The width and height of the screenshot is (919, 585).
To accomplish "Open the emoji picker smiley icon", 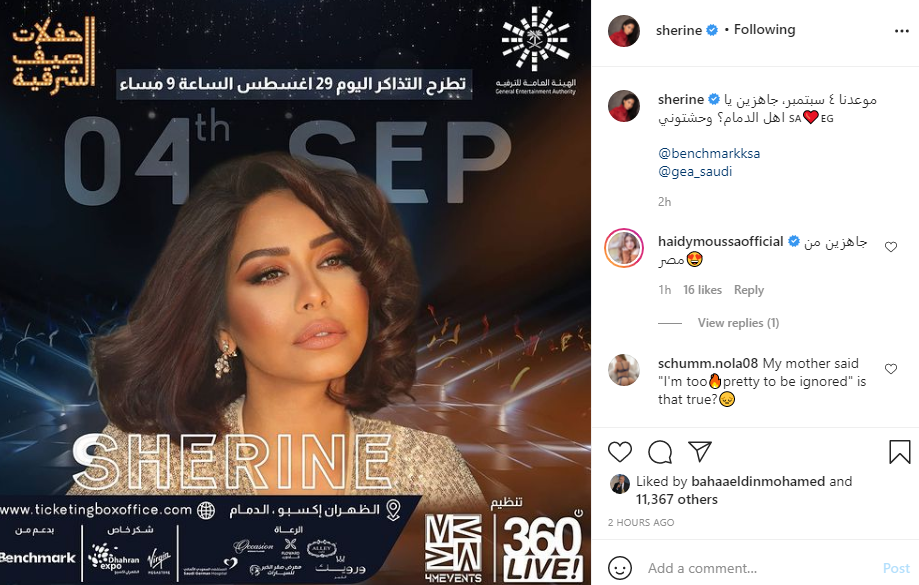I will click(x=620, y=568).
